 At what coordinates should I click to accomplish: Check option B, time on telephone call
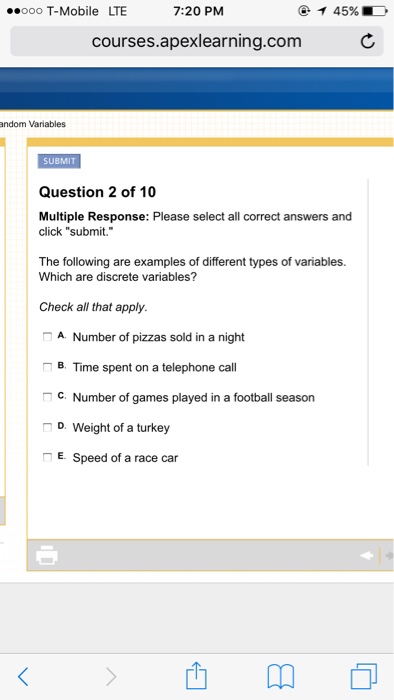pos(47,367)
